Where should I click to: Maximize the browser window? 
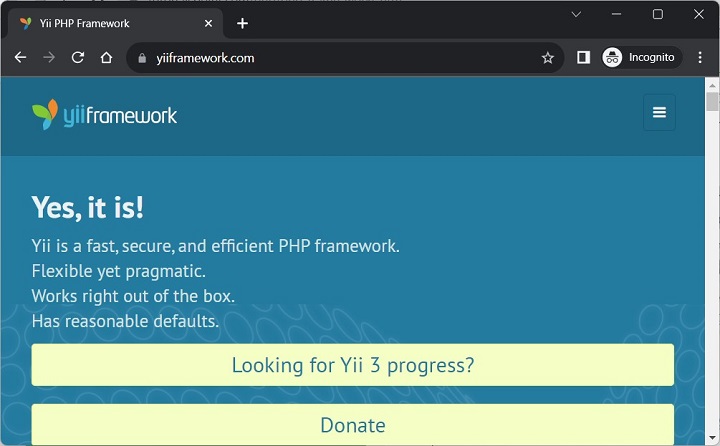point(658,14)
